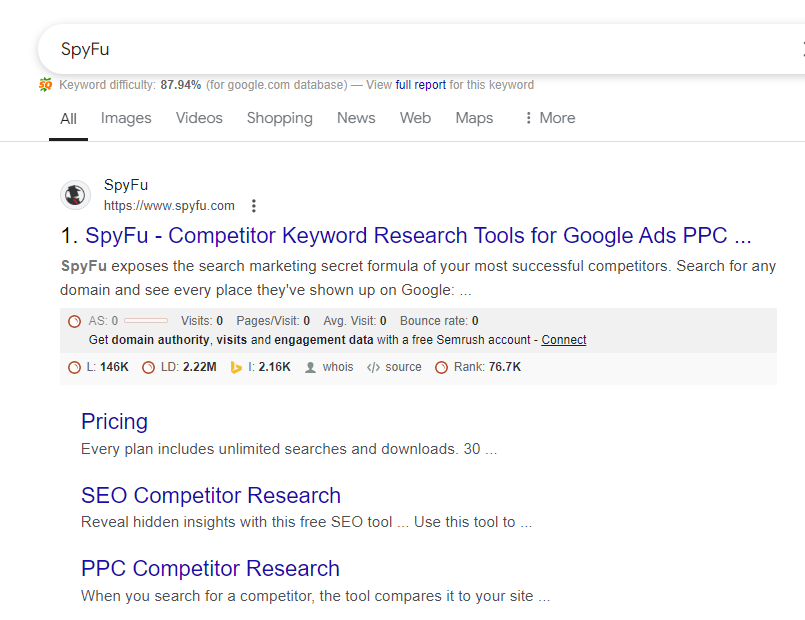Click the Bounce rate: 0 metric
The image size is (805, 620).
coord(439,321)
